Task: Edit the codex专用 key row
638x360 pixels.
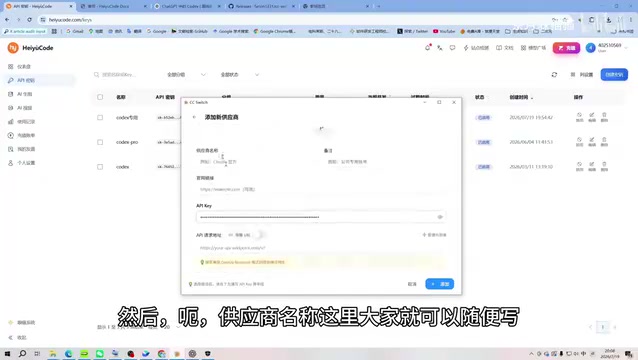Action: tap(592, 117)
